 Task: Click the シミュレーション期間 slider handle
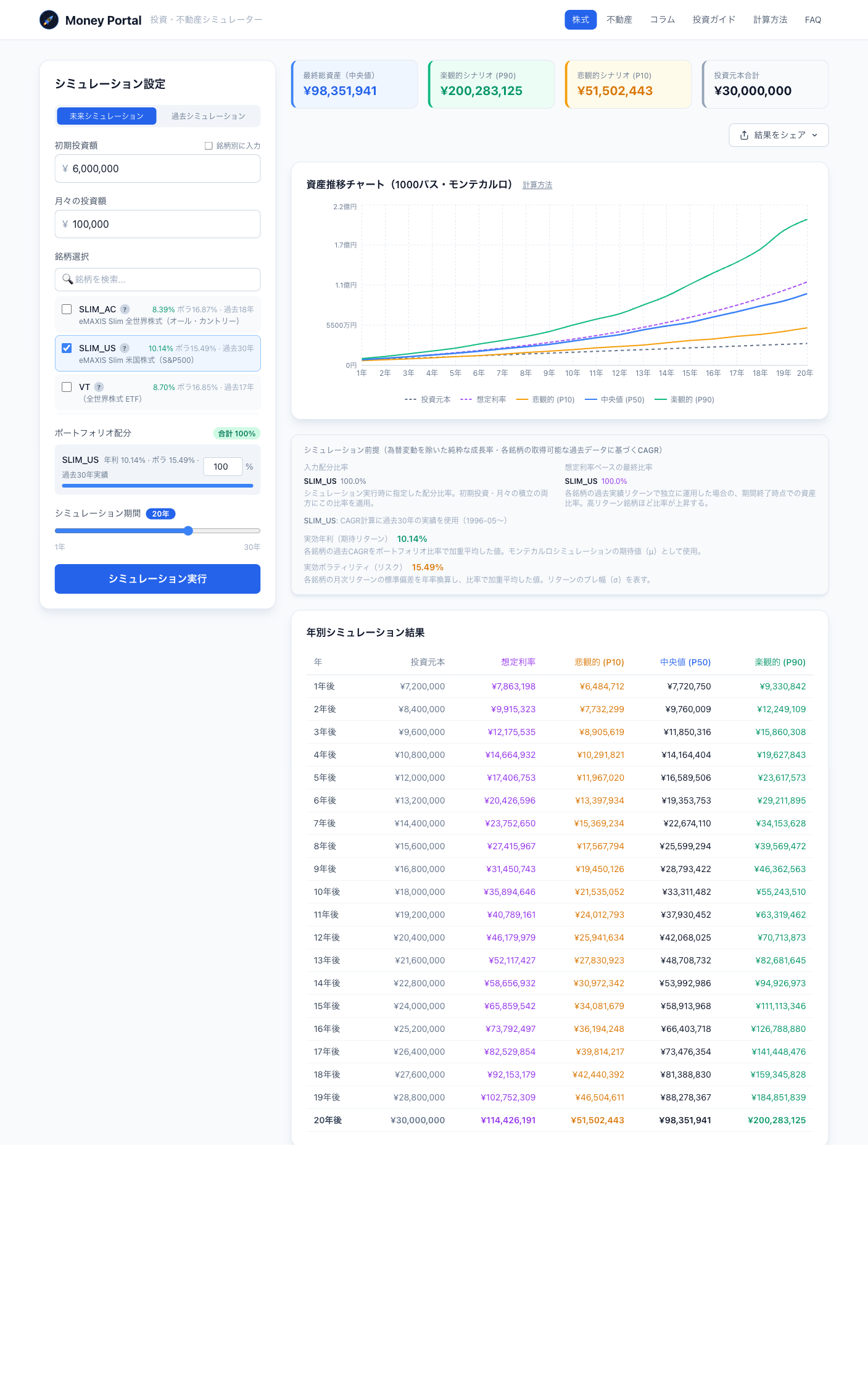[189, 531]
